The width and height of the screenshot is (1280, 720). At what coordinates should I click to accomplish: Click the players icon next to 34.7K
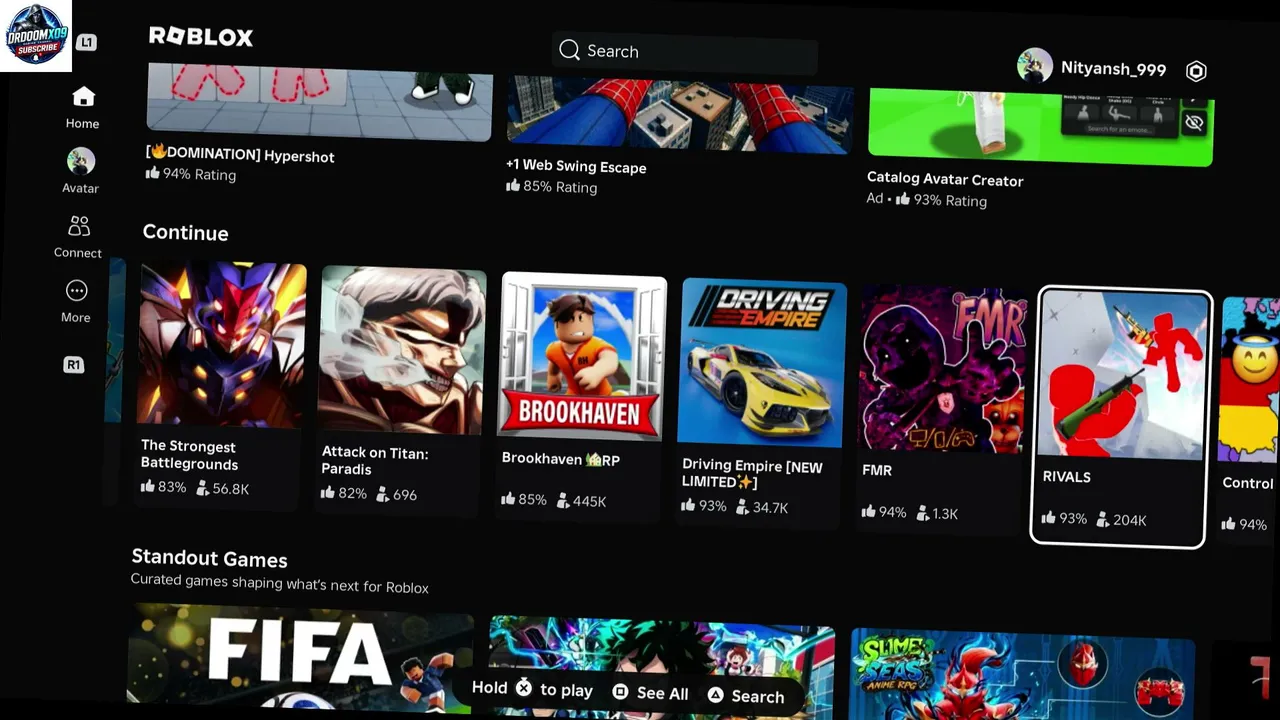[743, 507]
